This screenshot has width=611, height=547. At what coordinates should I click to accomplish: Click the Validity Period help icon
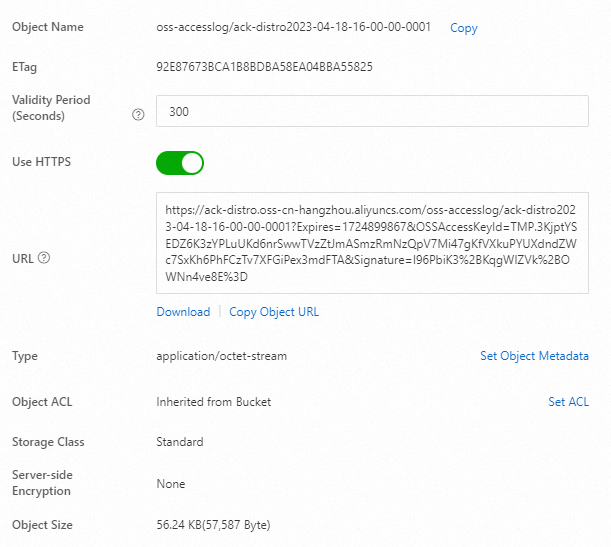click(139, 115)
